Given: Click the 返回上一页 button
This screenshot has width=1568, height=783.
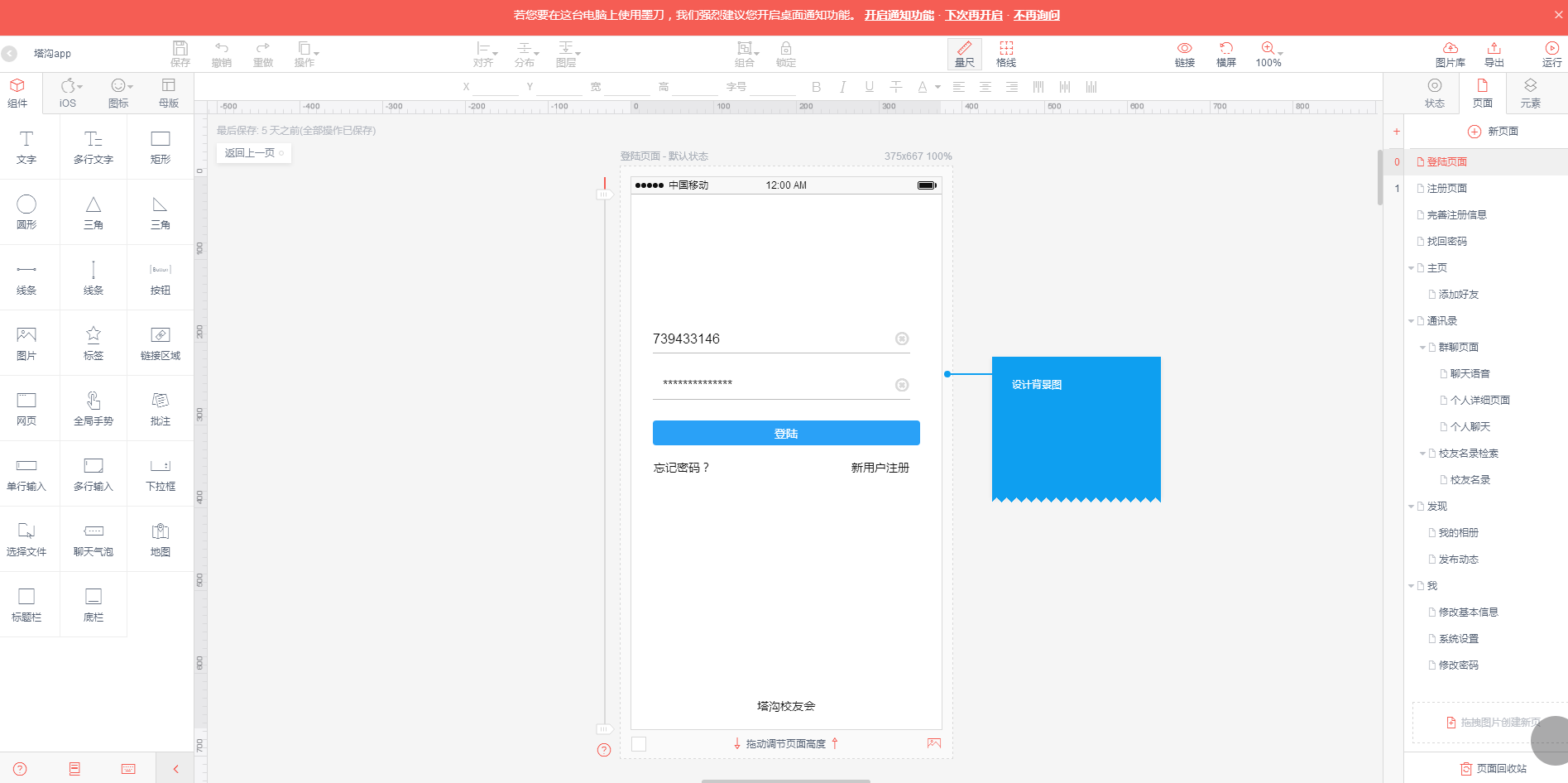Looking at the screenshot, I should coord(253,153).
